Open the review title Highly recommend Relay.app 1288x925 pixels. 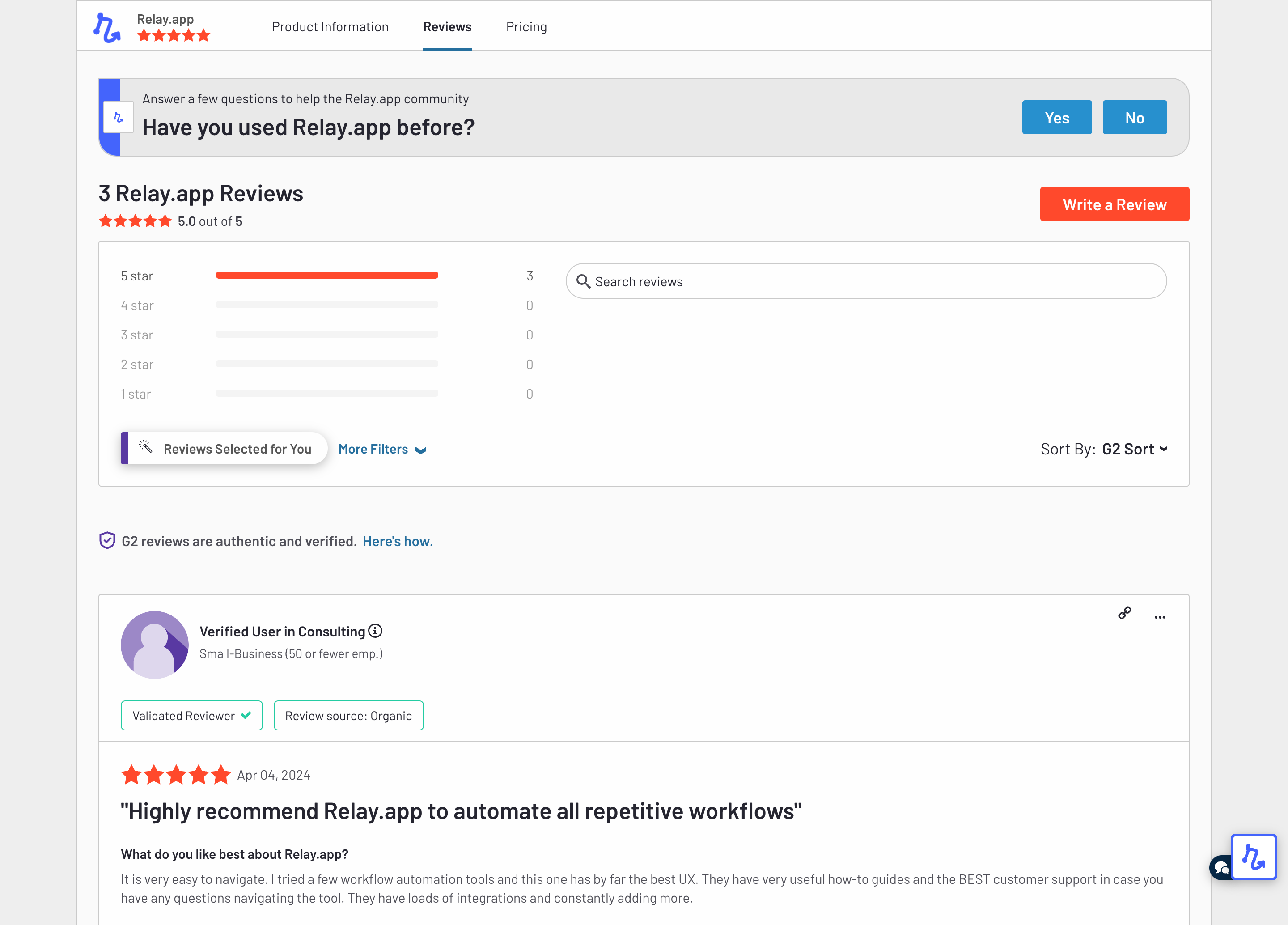point(461,811)
